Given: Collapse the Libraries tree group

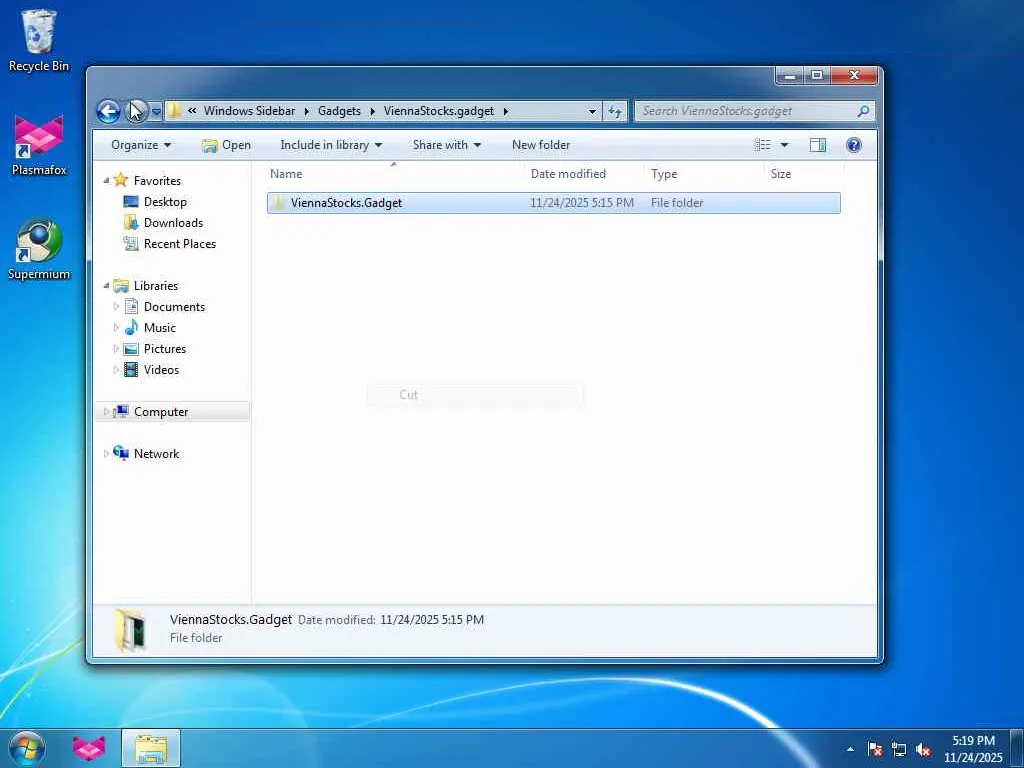Looking at the screenshot, I should tap(106, 285).
